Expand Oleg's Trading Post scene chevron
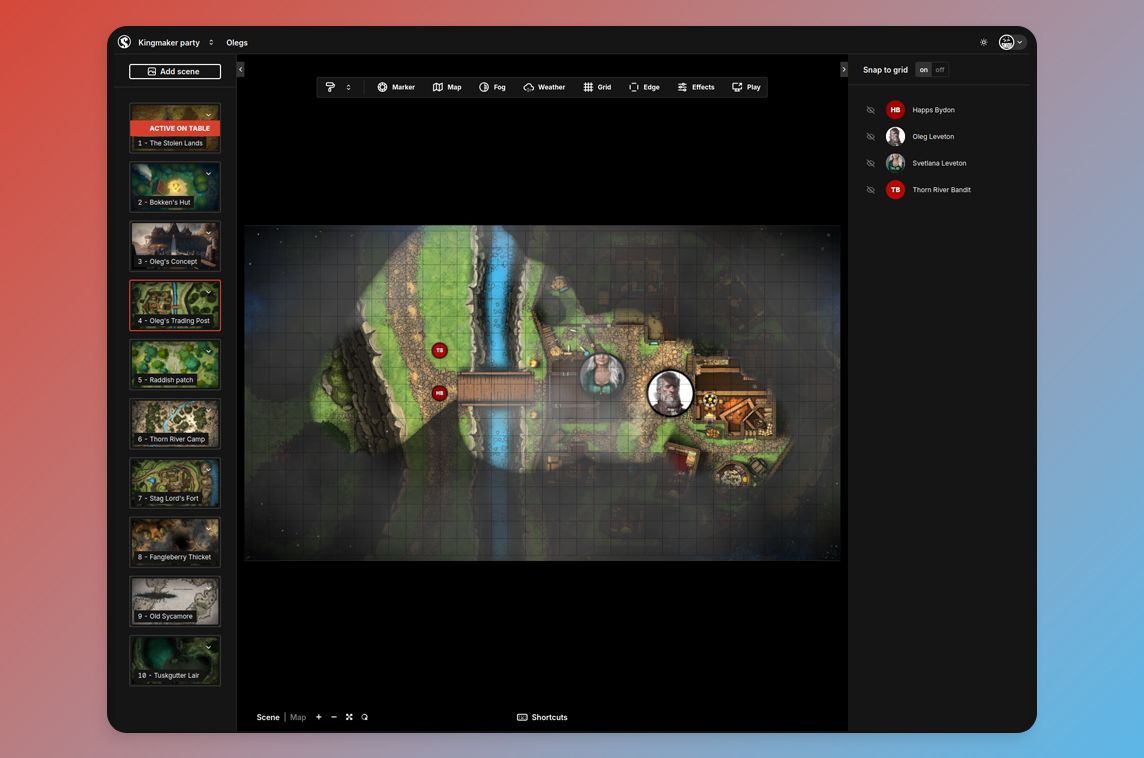This screenshot has width=1144, height=758. [209, 292]
